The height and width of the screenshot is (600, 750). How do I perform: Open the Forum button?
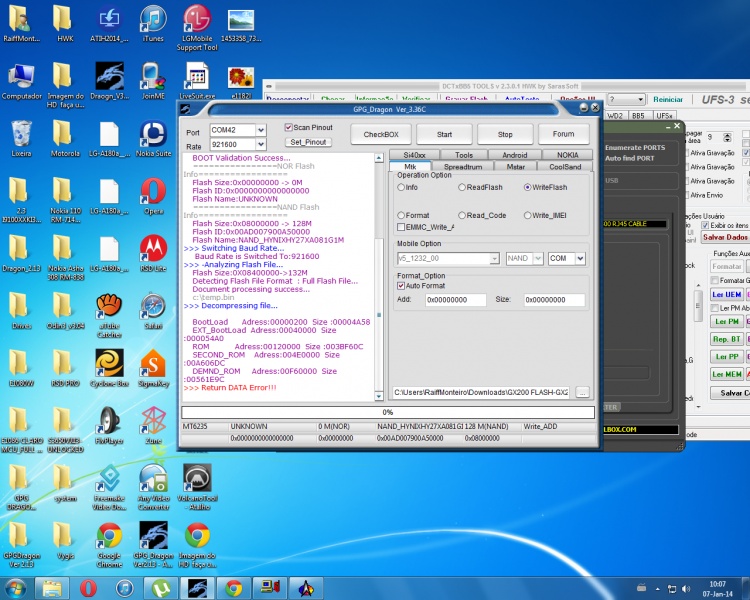[563, 134]
